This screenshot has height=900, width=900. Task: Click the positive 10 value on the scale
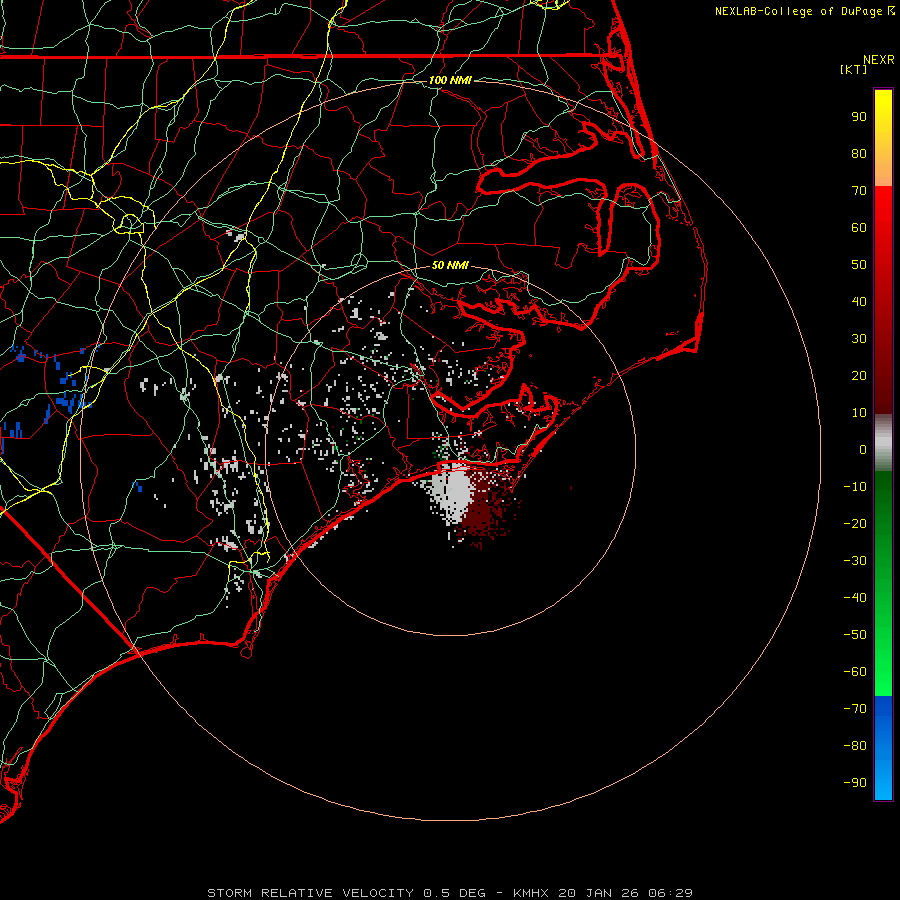(x=859, y=413)
